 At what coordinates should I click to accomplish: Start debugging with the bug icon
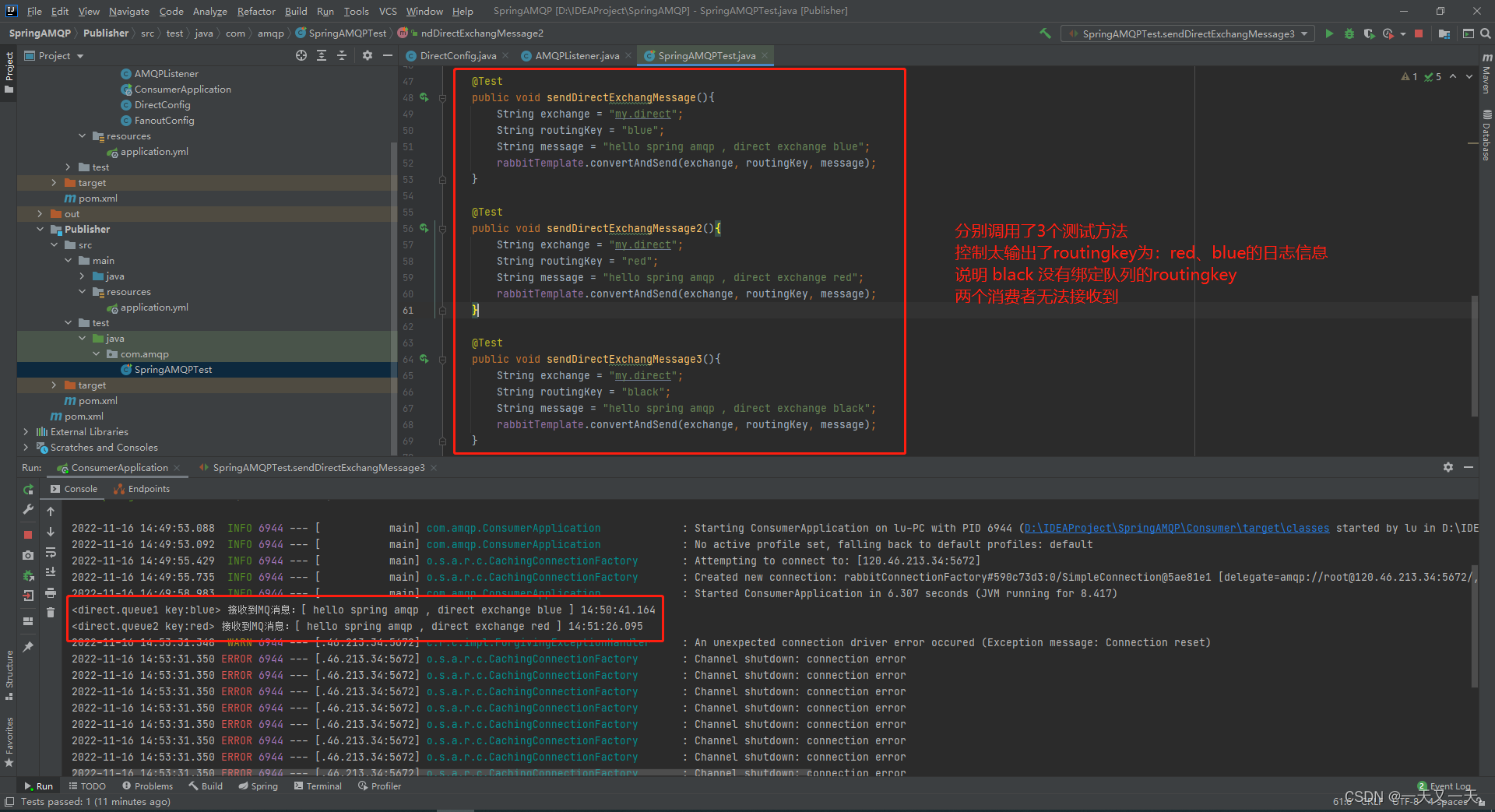click(1349, 33)
